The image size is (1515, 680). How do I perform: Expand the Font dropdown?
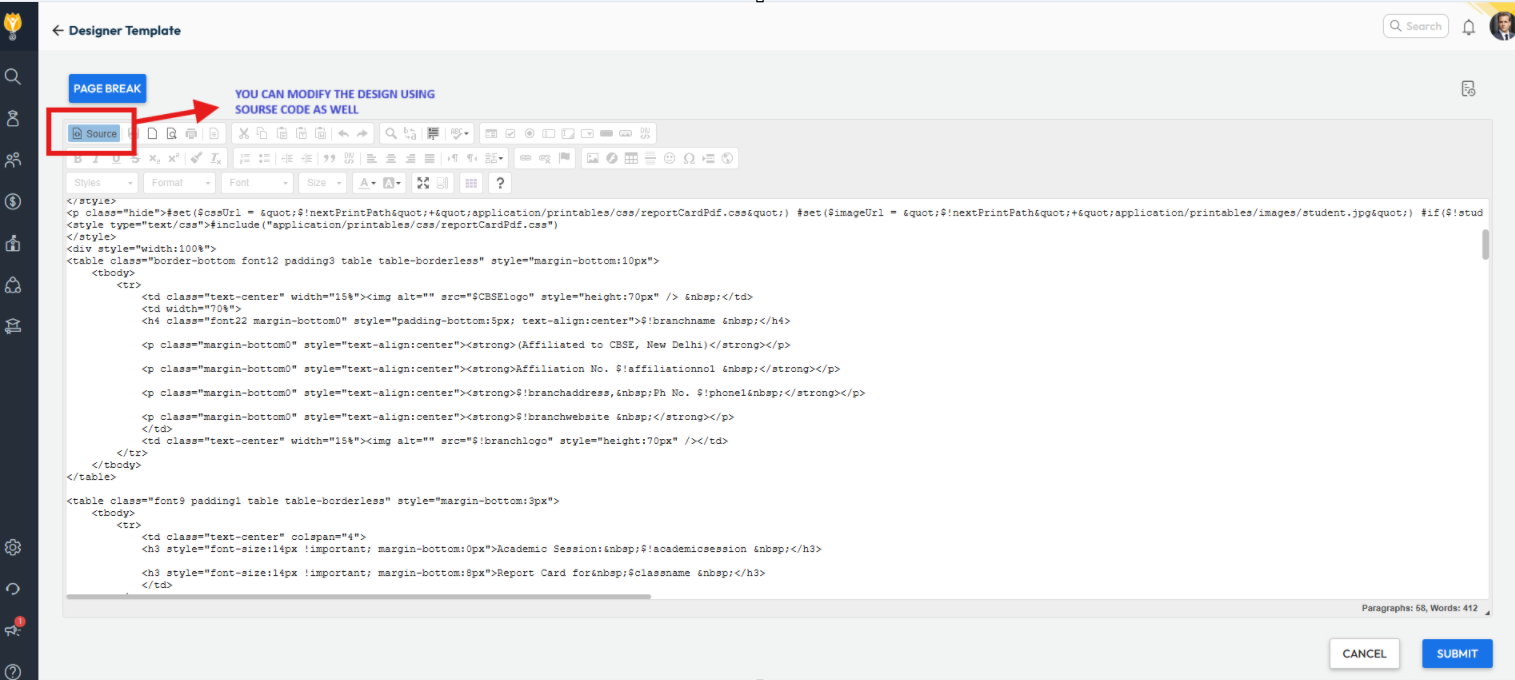tap(258, 183)
